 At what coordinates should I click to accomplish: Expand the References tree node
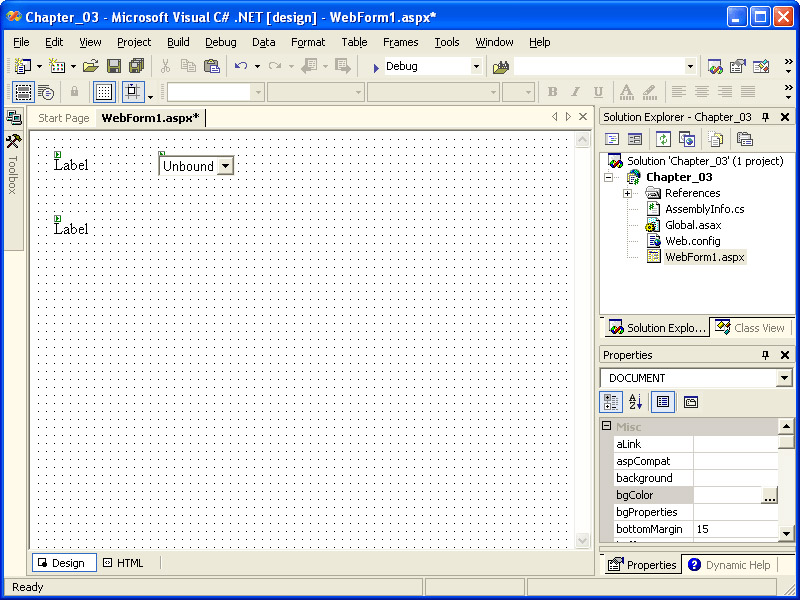coord(627,193)
